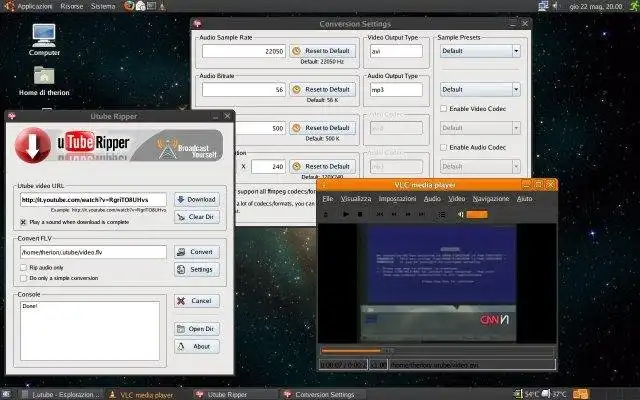The width and height of the screenshot is (640, 400).
Task: Toggle Play a sound when download is complete
Action: 23,222
